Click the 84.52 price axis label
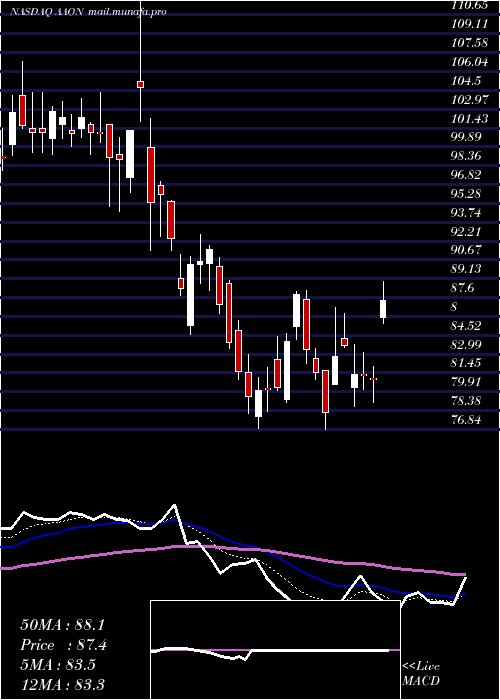The width and height of the screenshot is (500, 700). coord(468,325)
